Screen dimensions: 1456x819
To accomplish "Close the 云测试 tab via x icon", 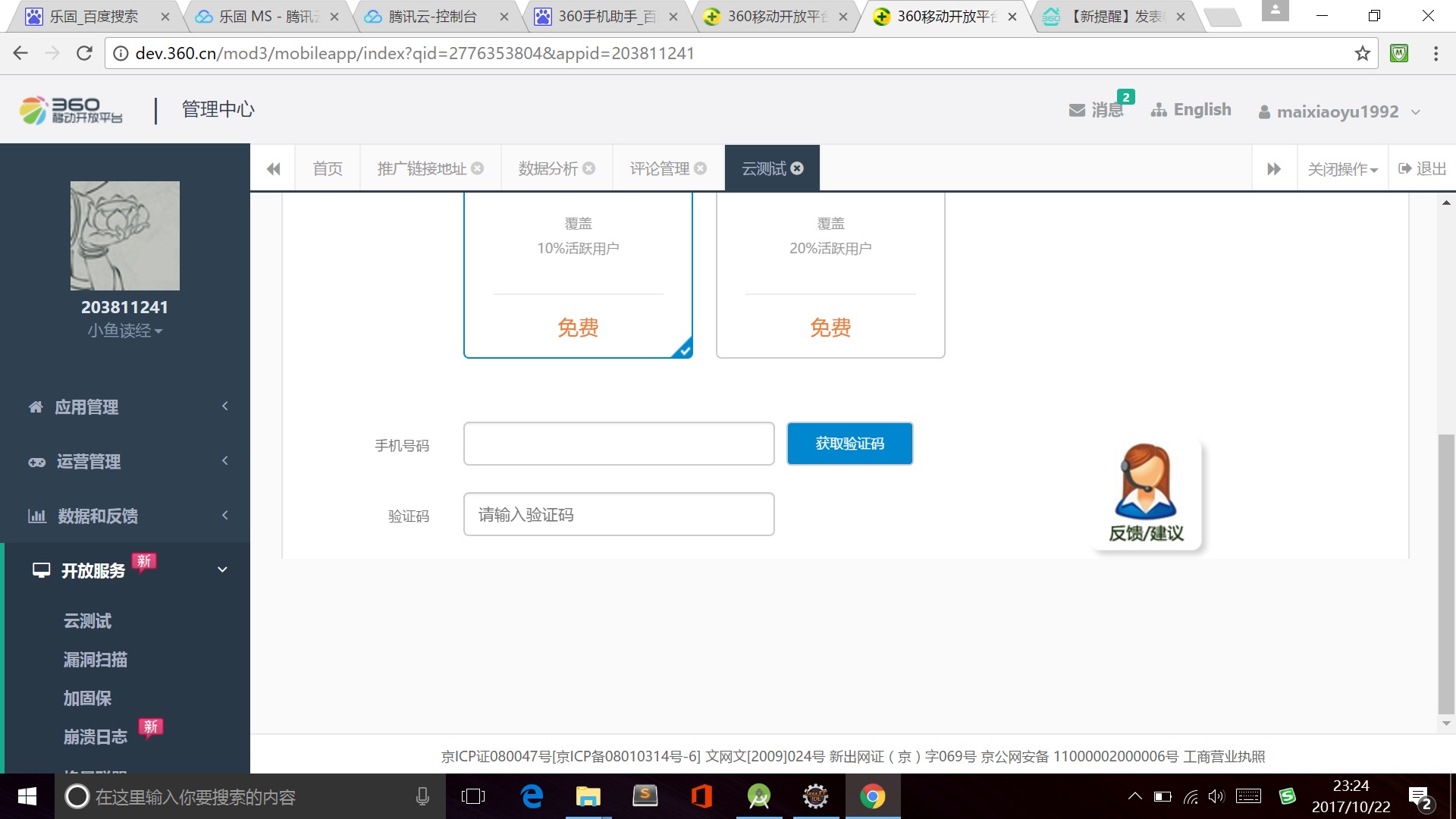I will pos(797,168).
